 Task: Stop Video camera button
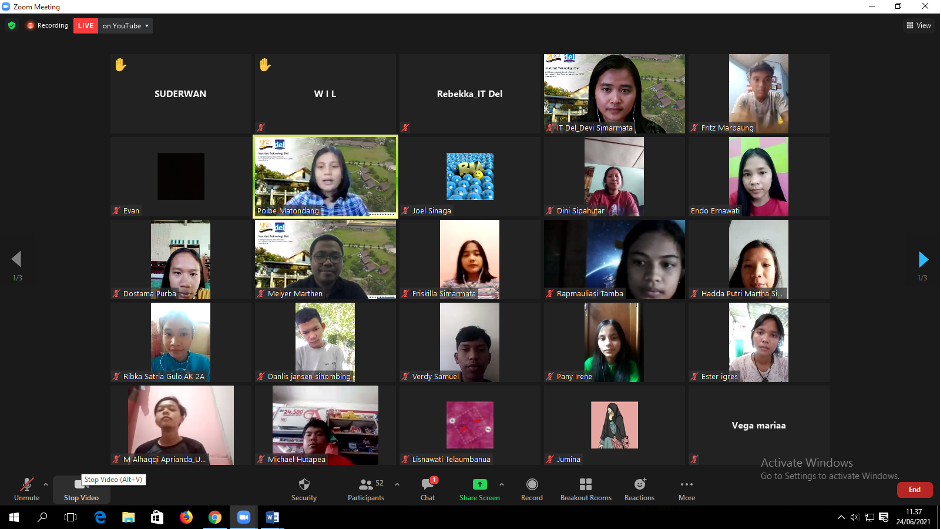point(81,489)
